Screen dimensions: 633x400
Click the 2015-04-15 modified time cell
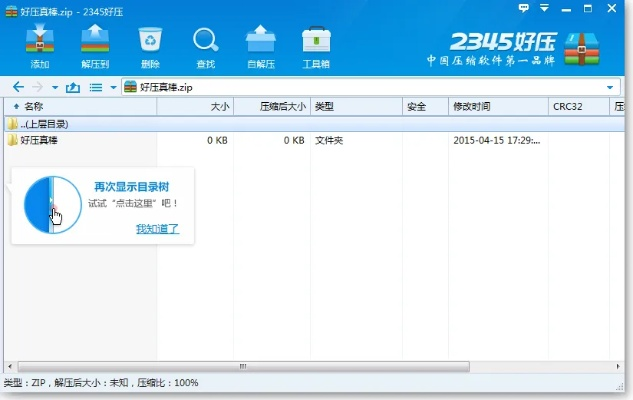coord(497,140)
